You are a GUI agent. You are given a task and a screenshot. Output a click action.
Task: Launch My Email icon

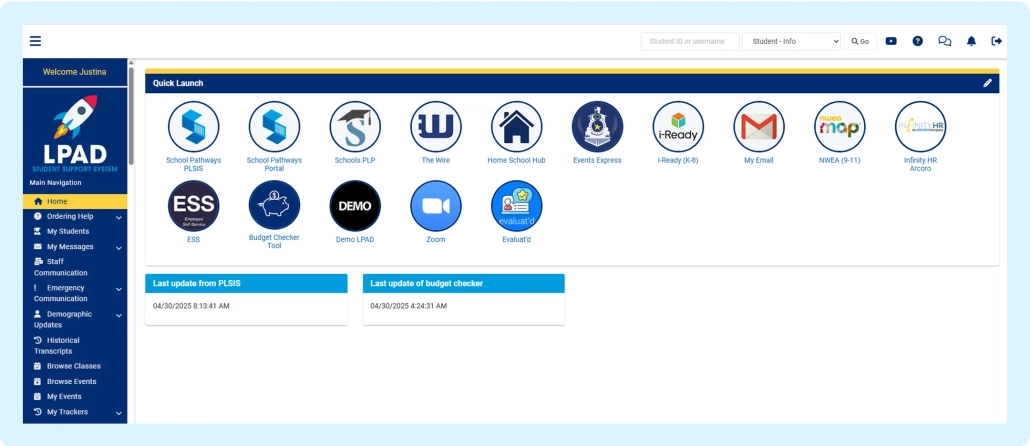click(759, 127)
